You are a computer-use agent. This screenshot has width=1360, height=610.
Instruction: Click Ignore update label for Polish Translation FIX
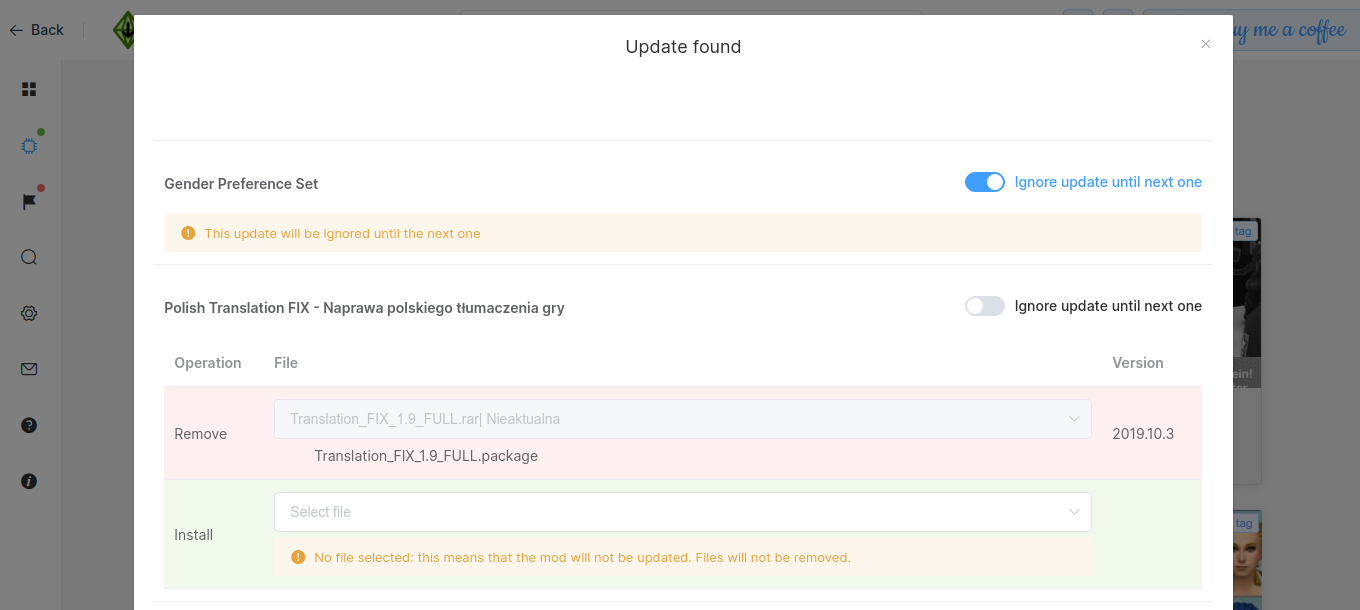(x=1108, y=306)
